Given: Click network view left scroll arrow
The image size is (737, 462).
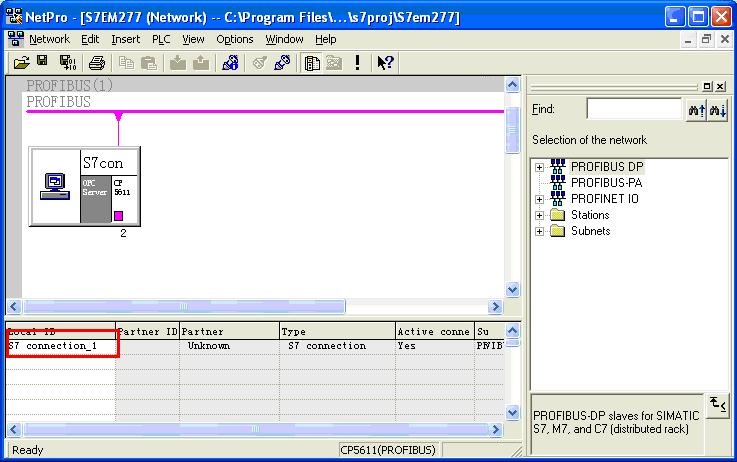Looking at the screenshot, I should (13, 306).
